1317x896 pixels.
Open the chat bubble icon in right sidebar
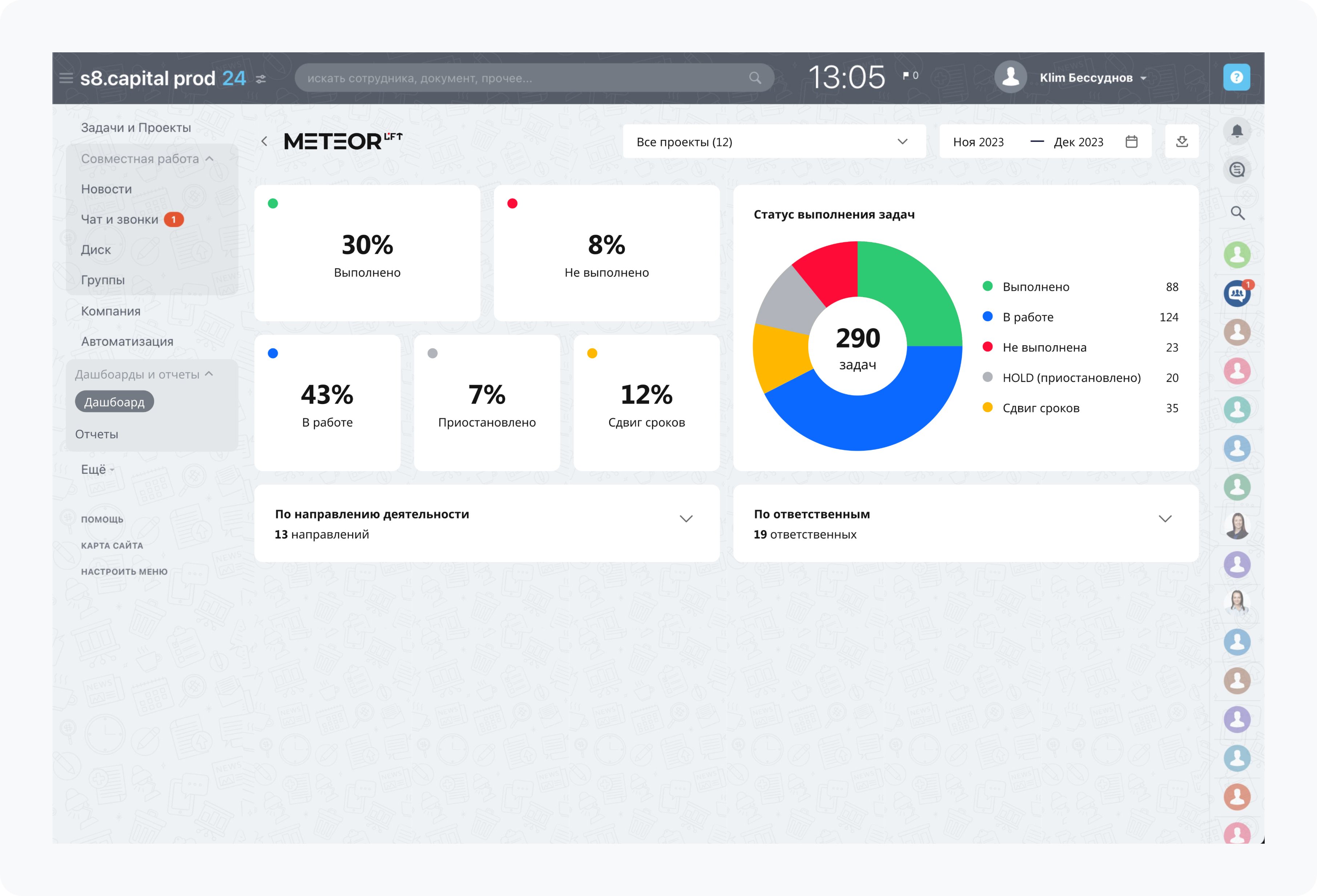click(1237, 169)
